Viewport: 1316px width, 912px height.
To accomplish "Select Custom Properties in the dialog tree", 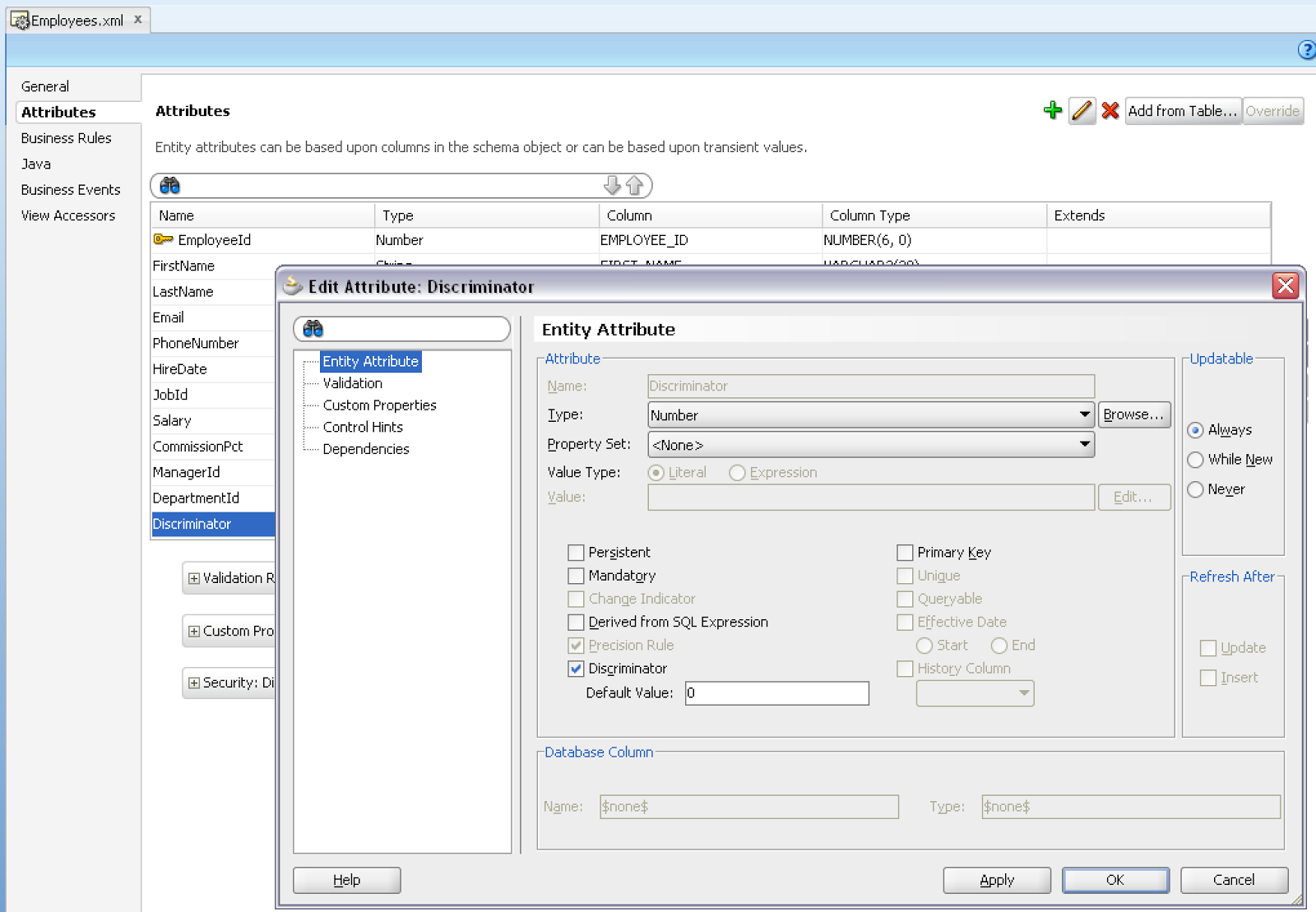I will point(379,405).
